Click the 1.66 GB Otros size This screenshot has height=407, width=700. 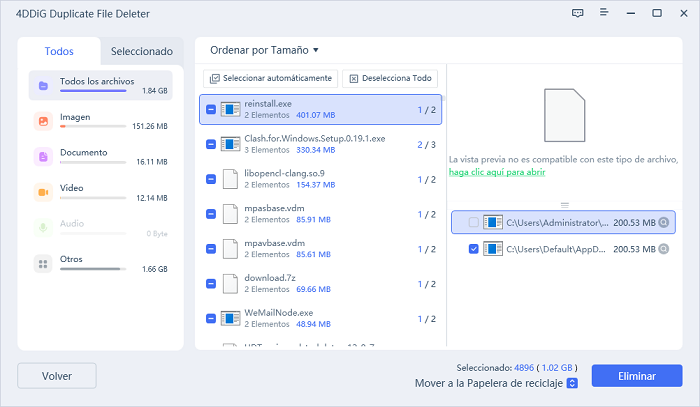point(155,269)
